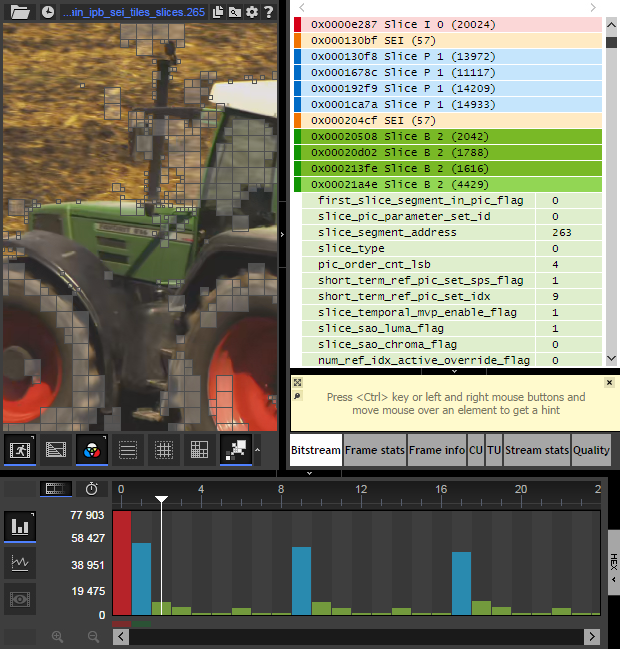This screenshot has width=620, height=649.
Task: Click bitstream list scroll up arrow
Action: point(611,25)
